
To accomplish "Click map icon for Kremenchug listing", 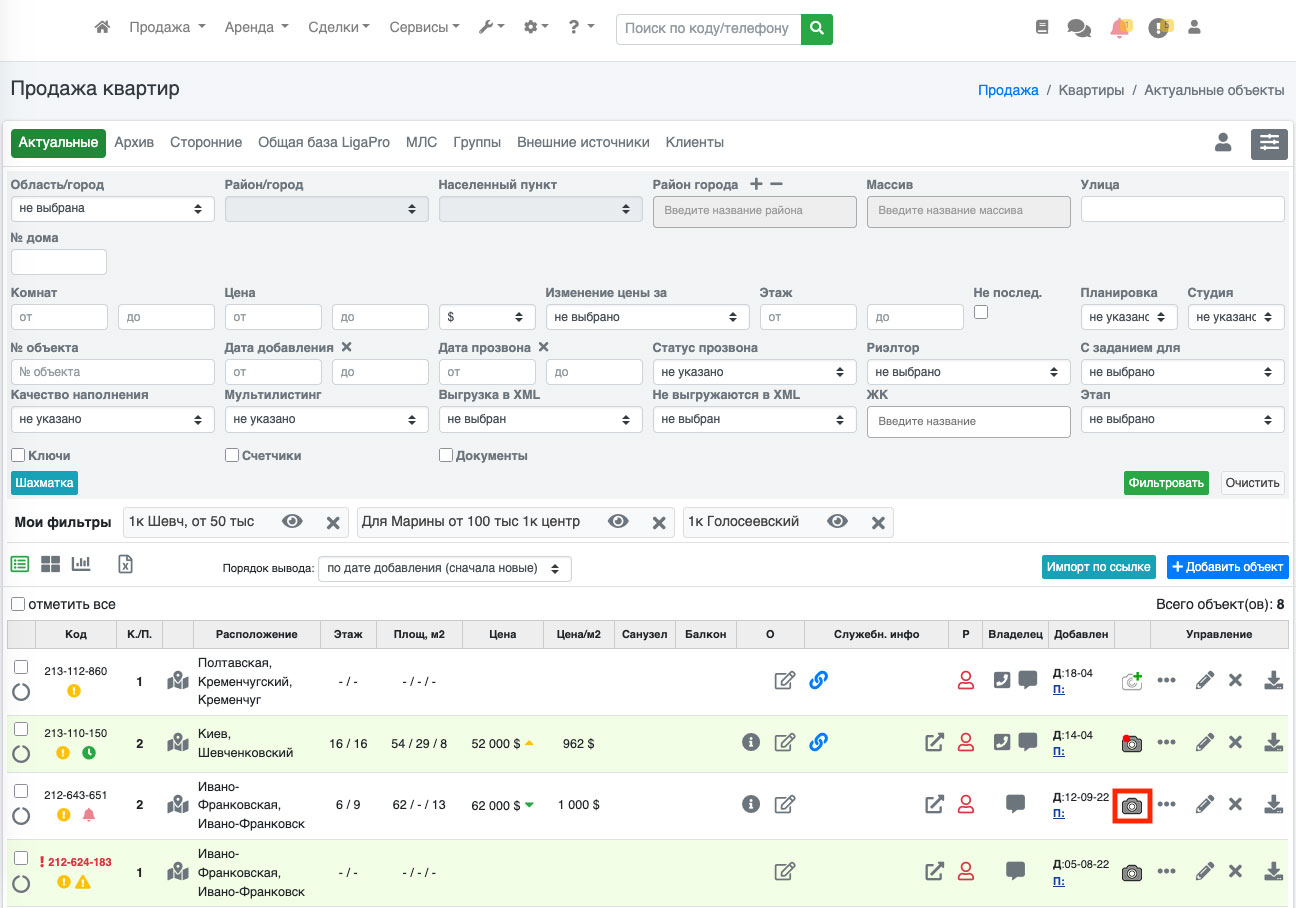I will tap(178, 681).
